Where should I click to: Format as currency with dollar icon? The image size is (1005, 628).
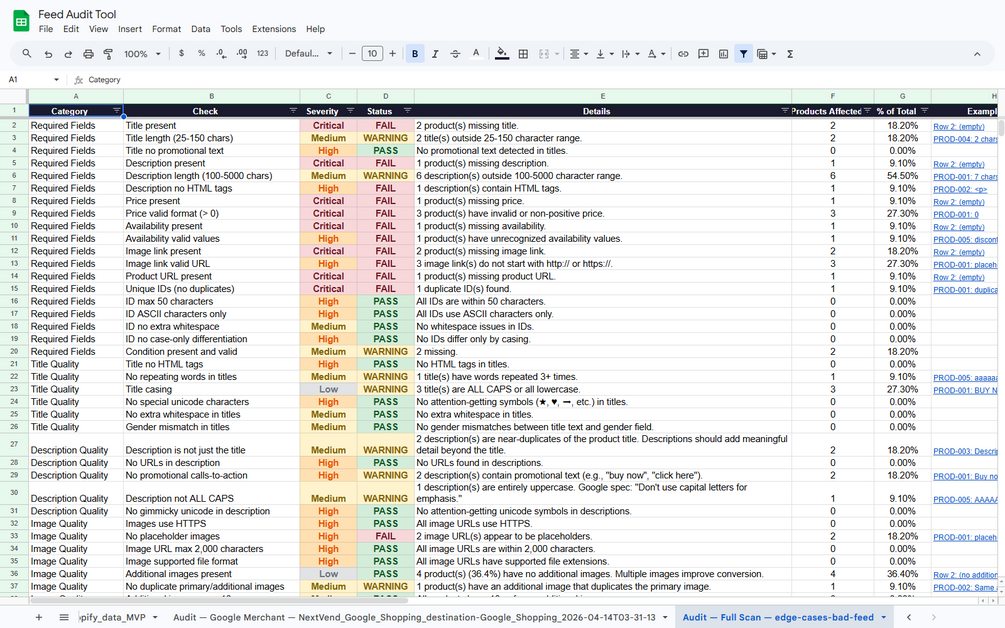click(x=181, y=54)
